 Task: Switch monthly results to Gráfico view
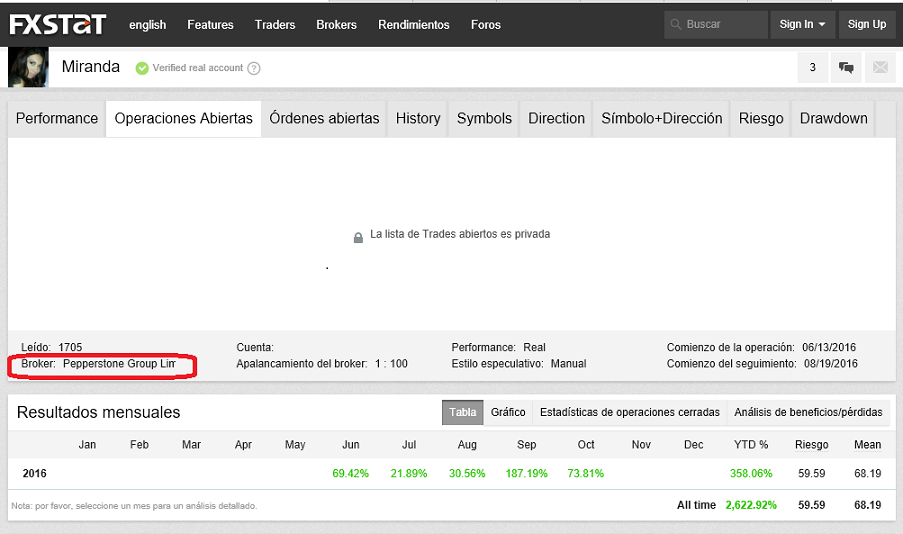[508, 412]
